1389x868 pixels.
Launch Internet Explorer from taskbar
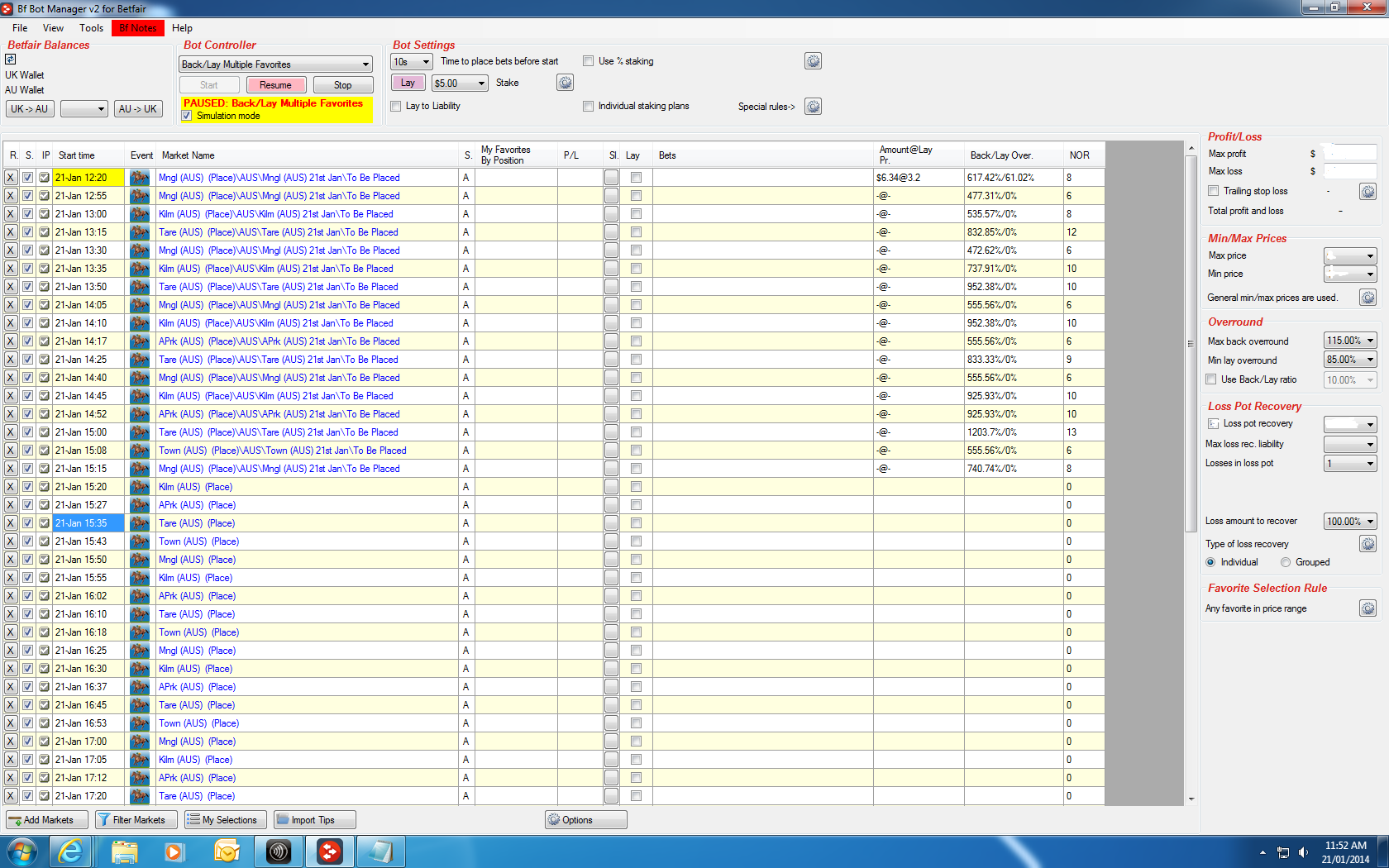coord(71,851)
